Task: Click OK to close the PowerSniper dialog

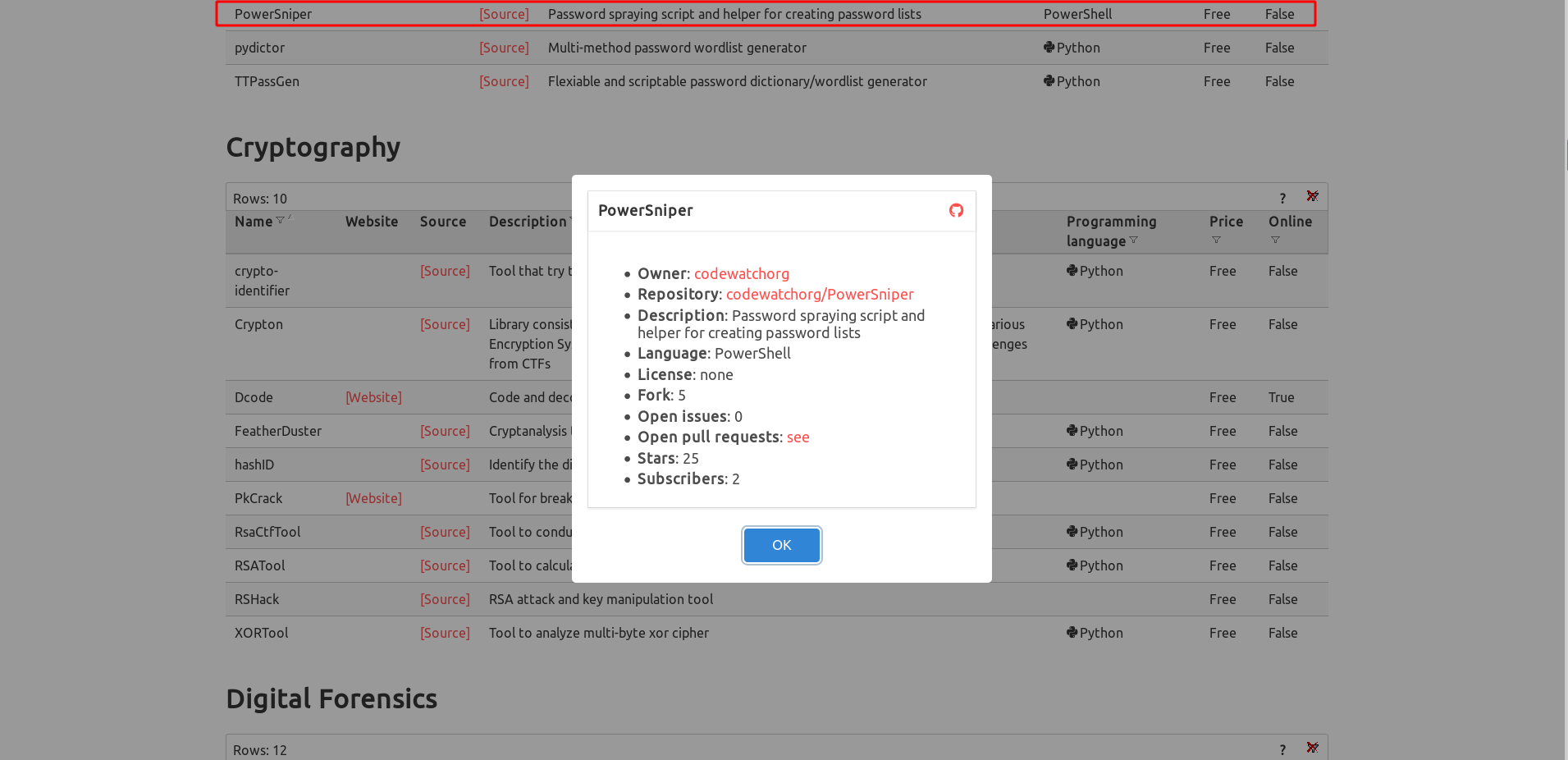Action: [781, 545]
